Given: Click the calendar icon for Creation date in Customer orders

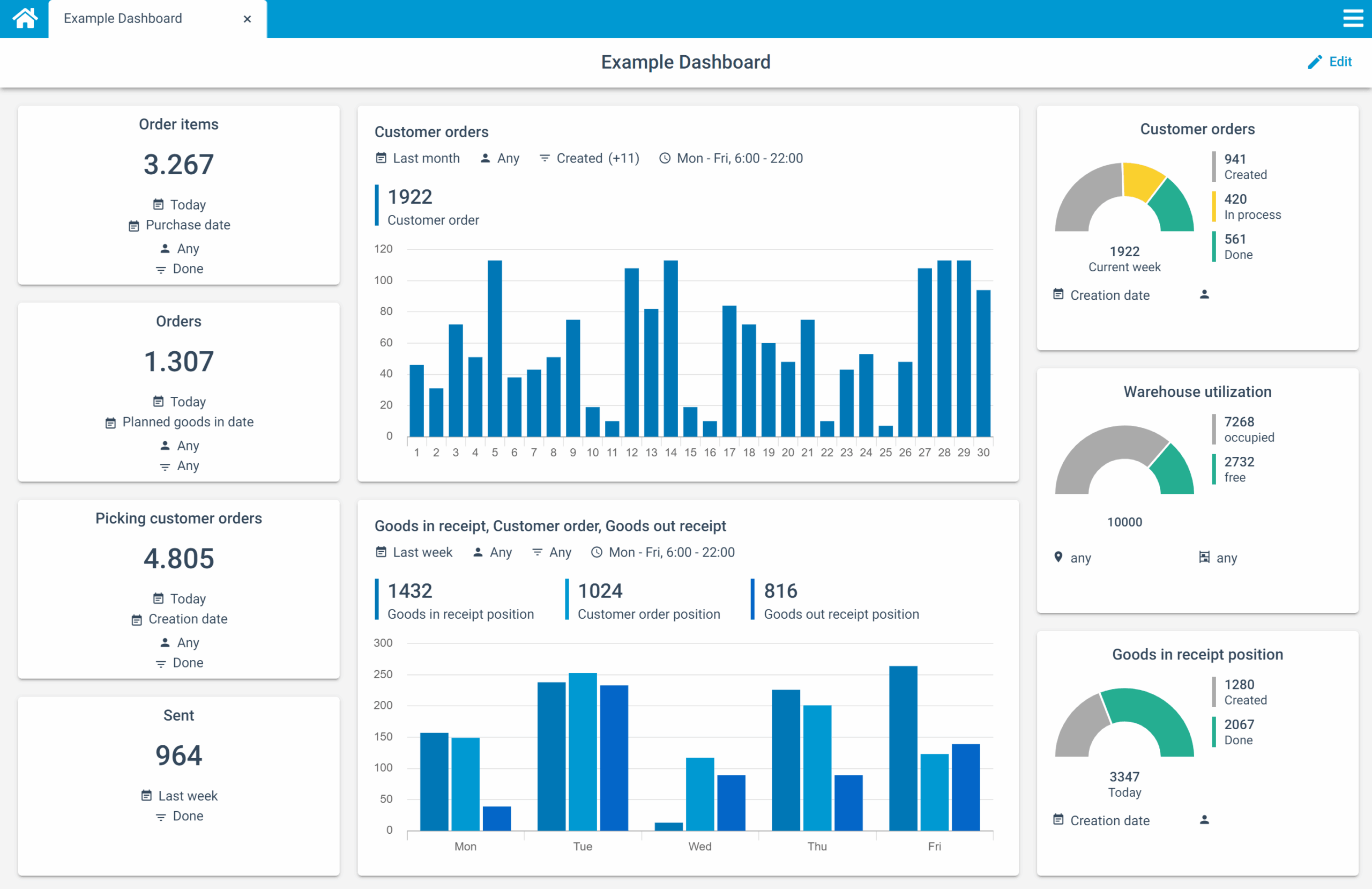Looking at the screenshot, I should pyautogui.click(x=1058, y=294).
